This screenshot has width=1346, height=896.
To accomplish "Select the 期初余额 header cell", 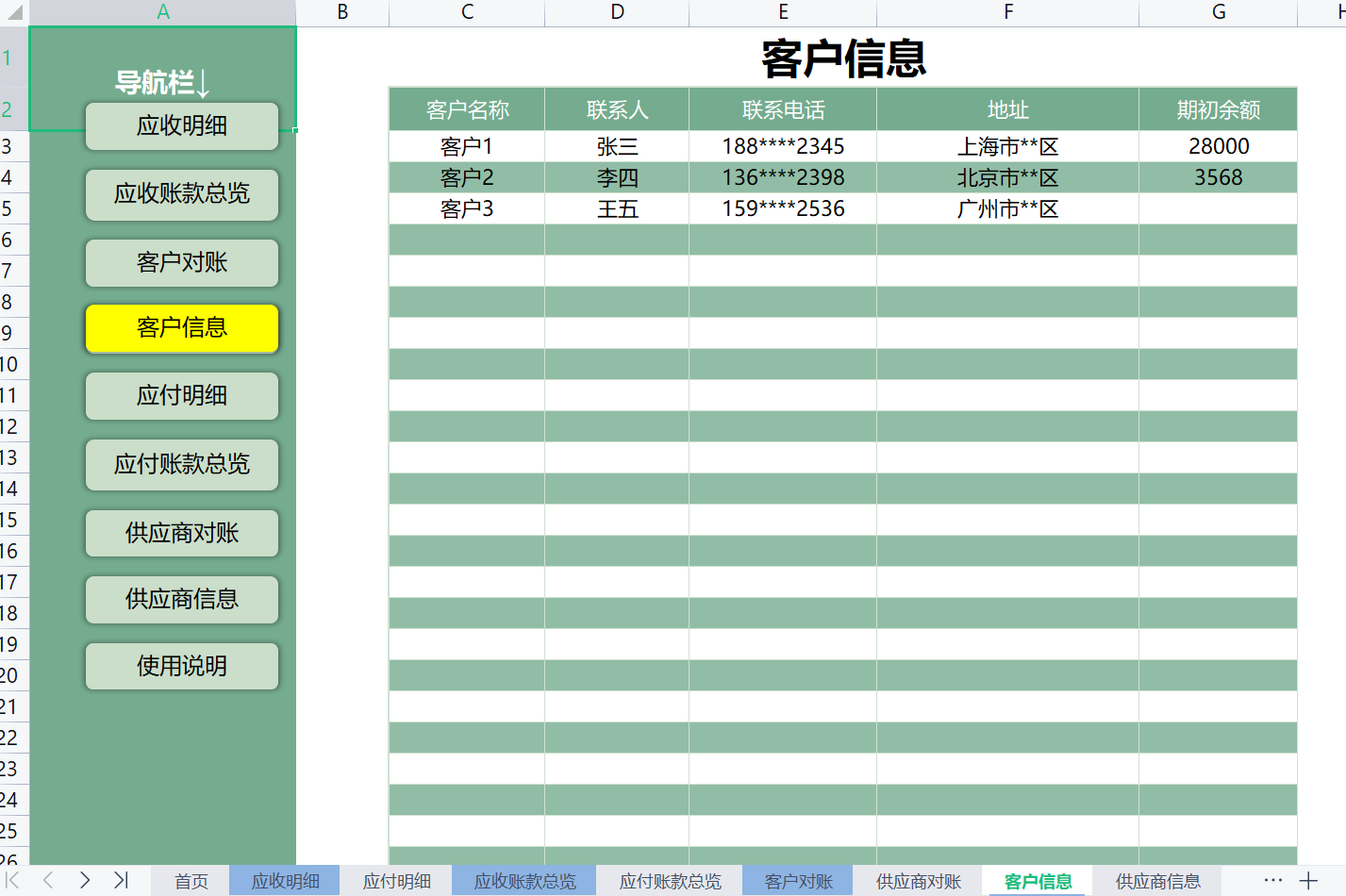I will 1218,109.
